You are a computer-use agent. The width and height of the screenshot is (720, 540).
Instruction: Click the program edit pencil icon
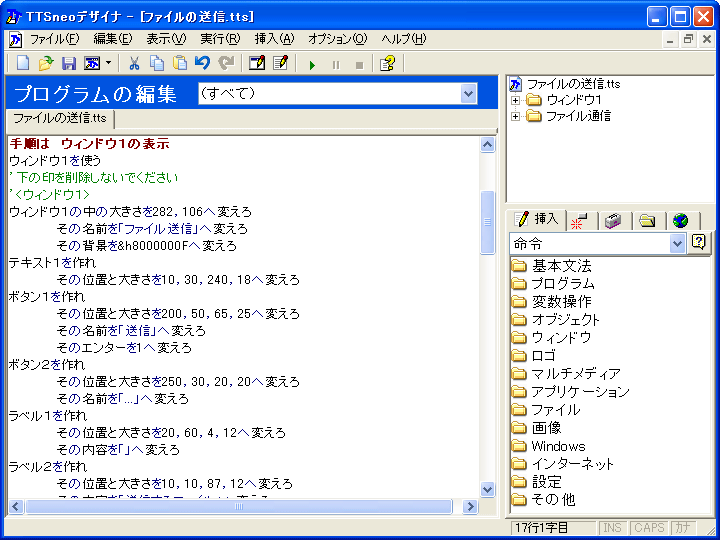click(280, 63)
